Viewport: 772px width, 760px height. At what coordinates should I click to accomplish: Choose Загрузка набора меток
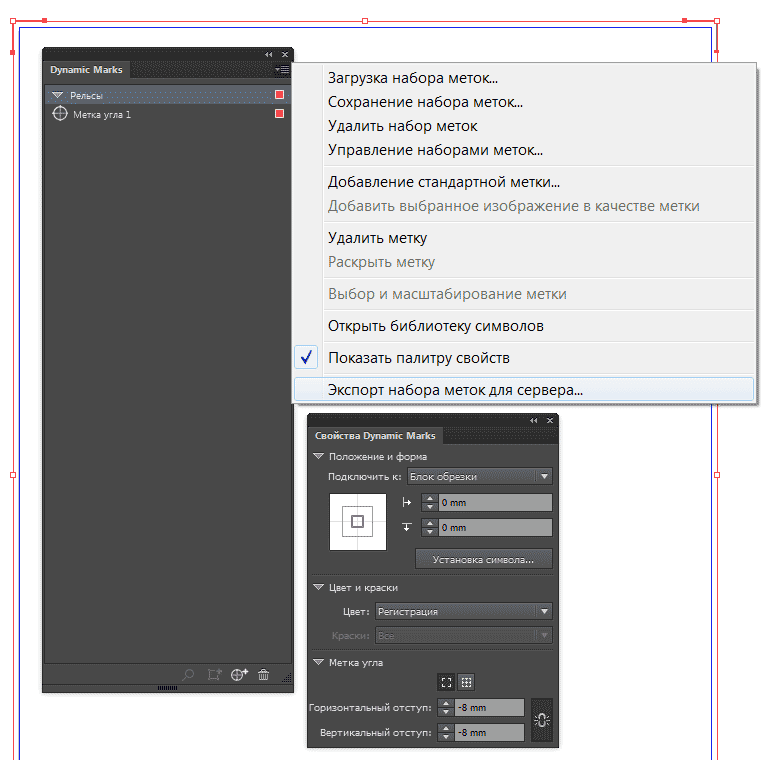tap(523, 78)
